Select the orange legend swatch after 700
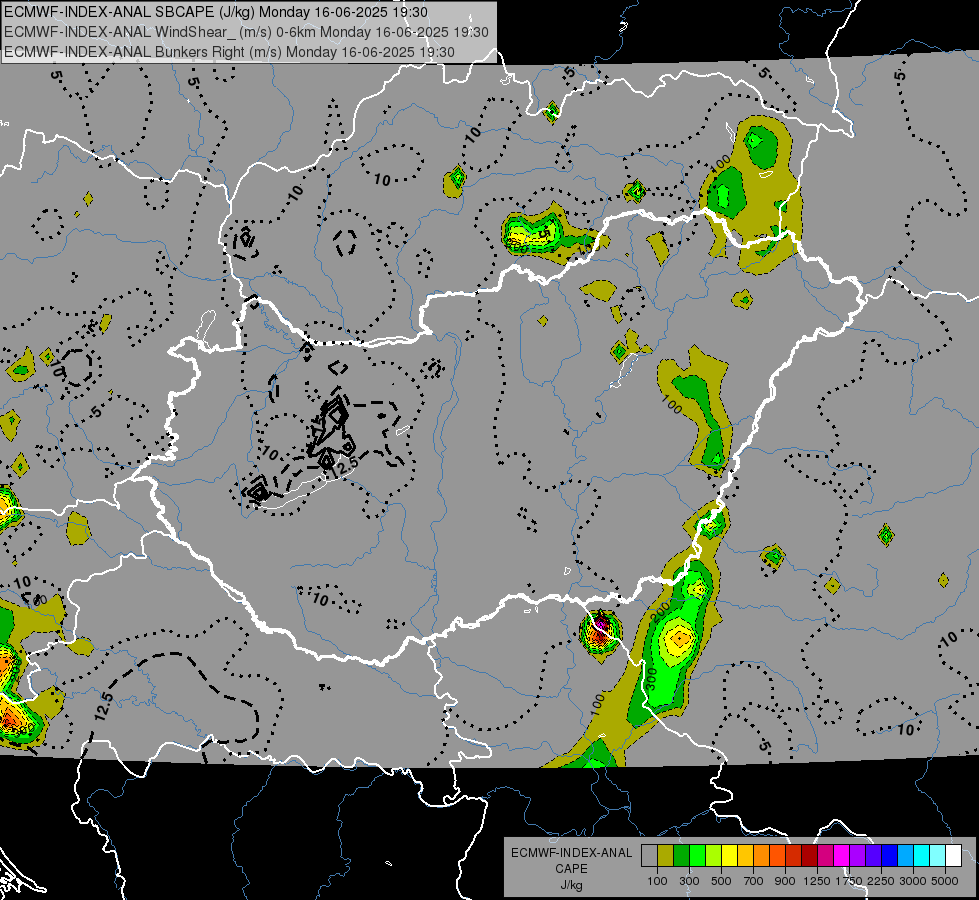 [761, 856]
